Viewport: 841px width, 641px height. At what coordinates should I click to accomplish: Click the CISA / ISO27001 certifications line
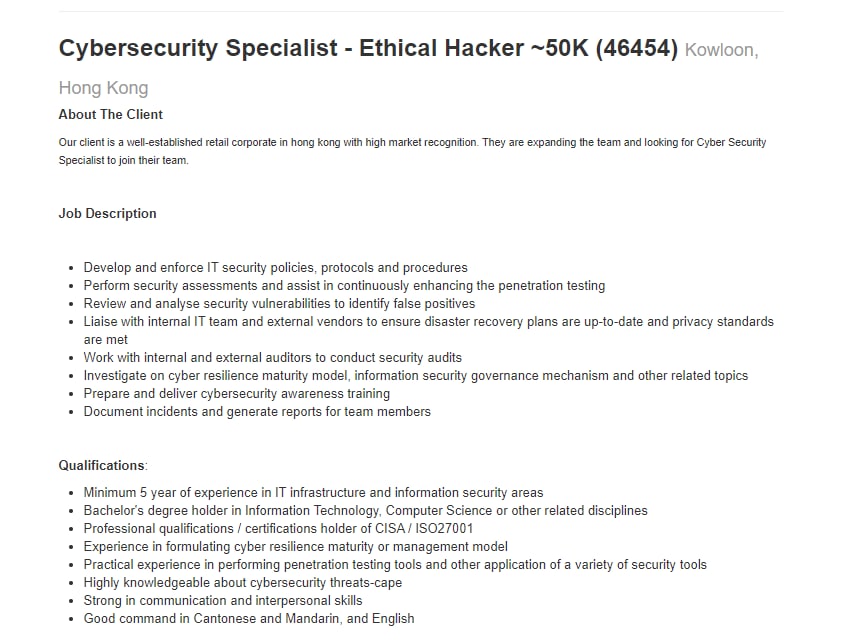click(278, 529)
